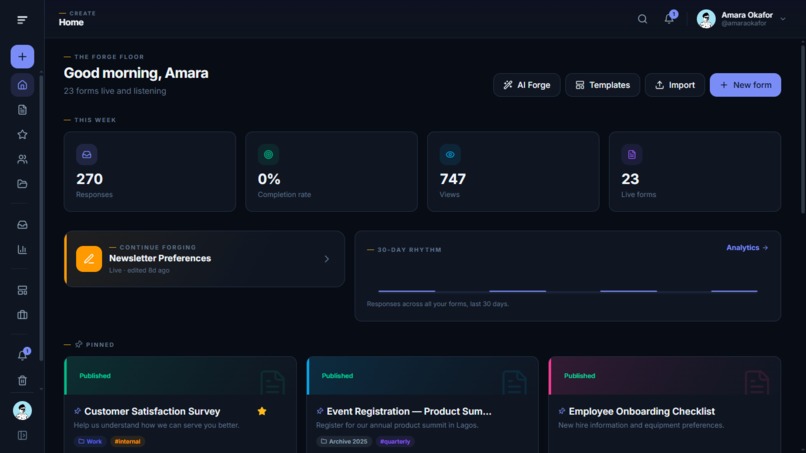Open Templates button
The height and width of the screenshot is (453, 806).
click(x=602, y=85)
